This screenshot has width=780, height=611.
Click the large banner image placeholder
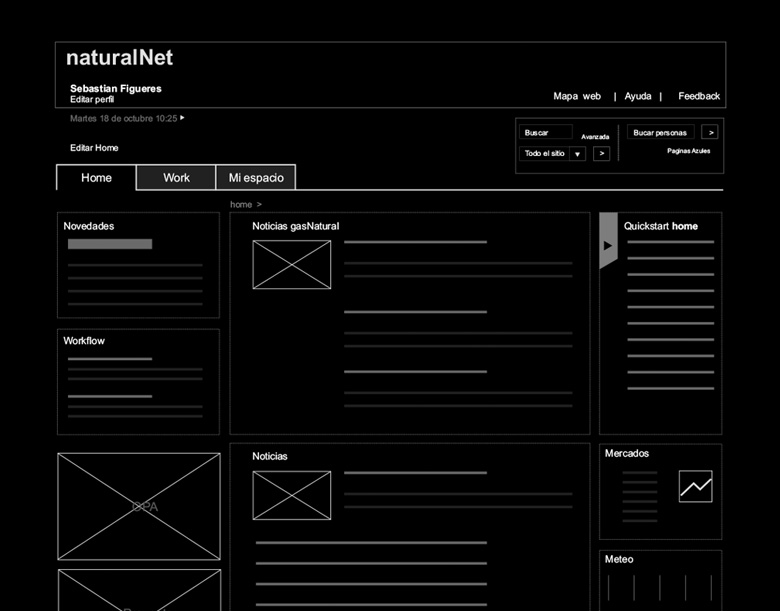(139, 506)
